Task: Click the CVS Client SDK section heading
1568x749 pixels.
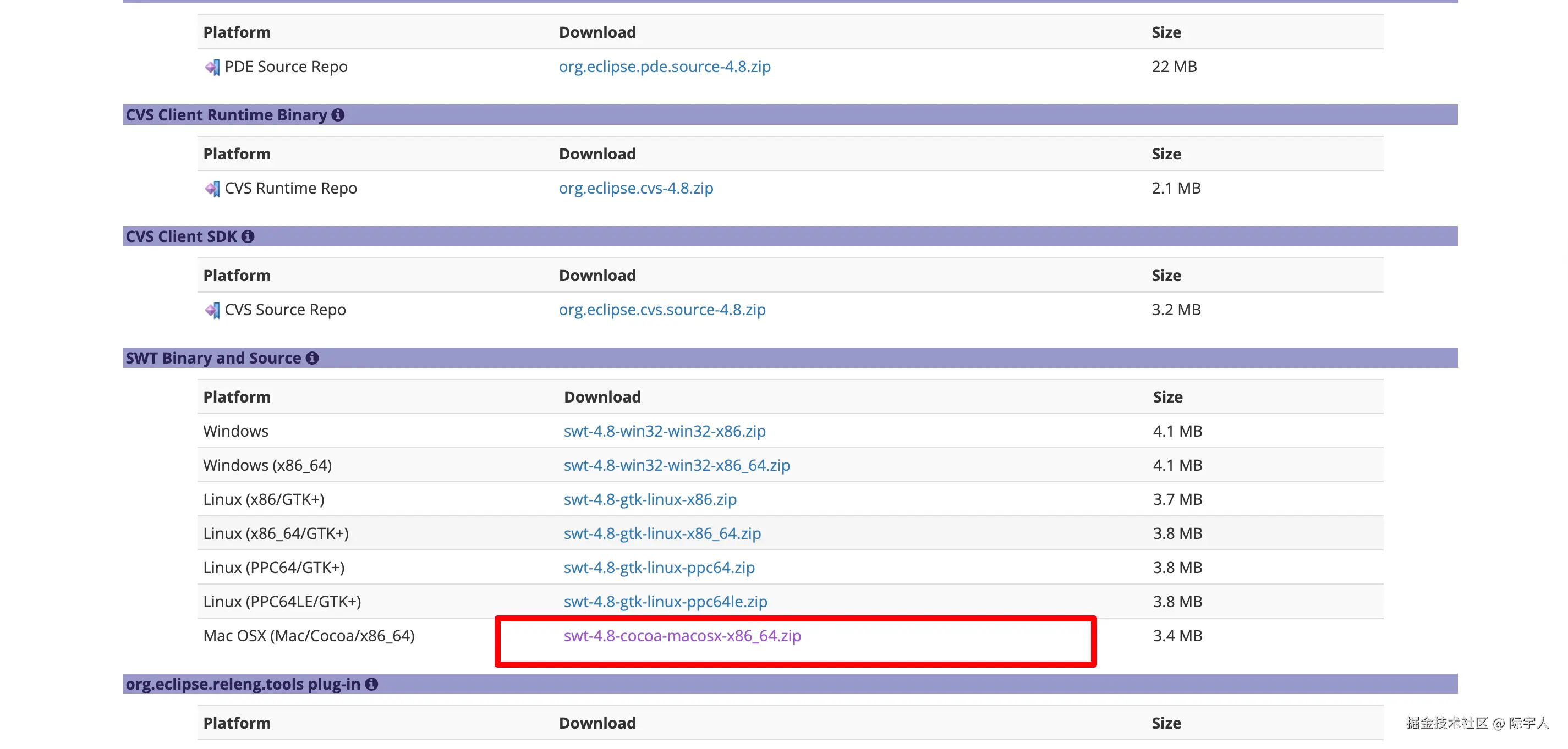Action: (181, 236)
